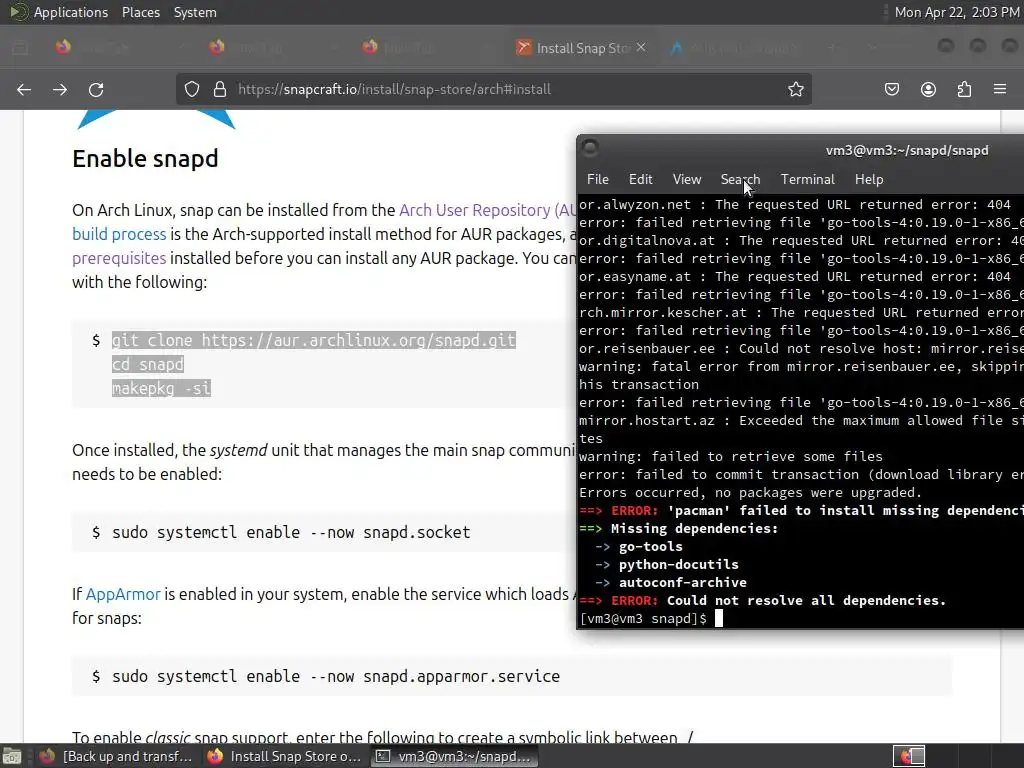Viewport: 1024px width, 768px height.
Task: Switch to the Arch-logo tab after Snap Store
Action: click(x=735, y=48)
